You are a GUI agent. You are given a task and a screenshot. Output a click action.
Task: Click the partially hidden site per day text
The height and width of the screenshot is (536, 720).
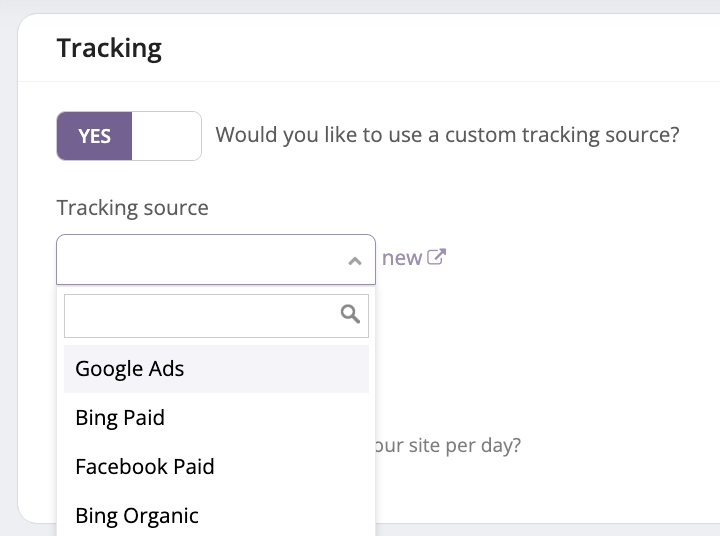pyautogui.click(x=447, y=445)
